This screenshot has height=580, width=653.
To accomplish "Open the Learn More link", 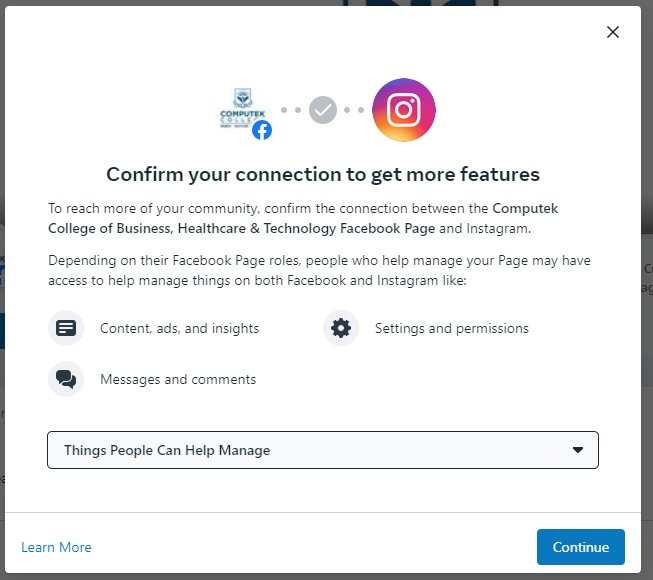I will (56, 547).
